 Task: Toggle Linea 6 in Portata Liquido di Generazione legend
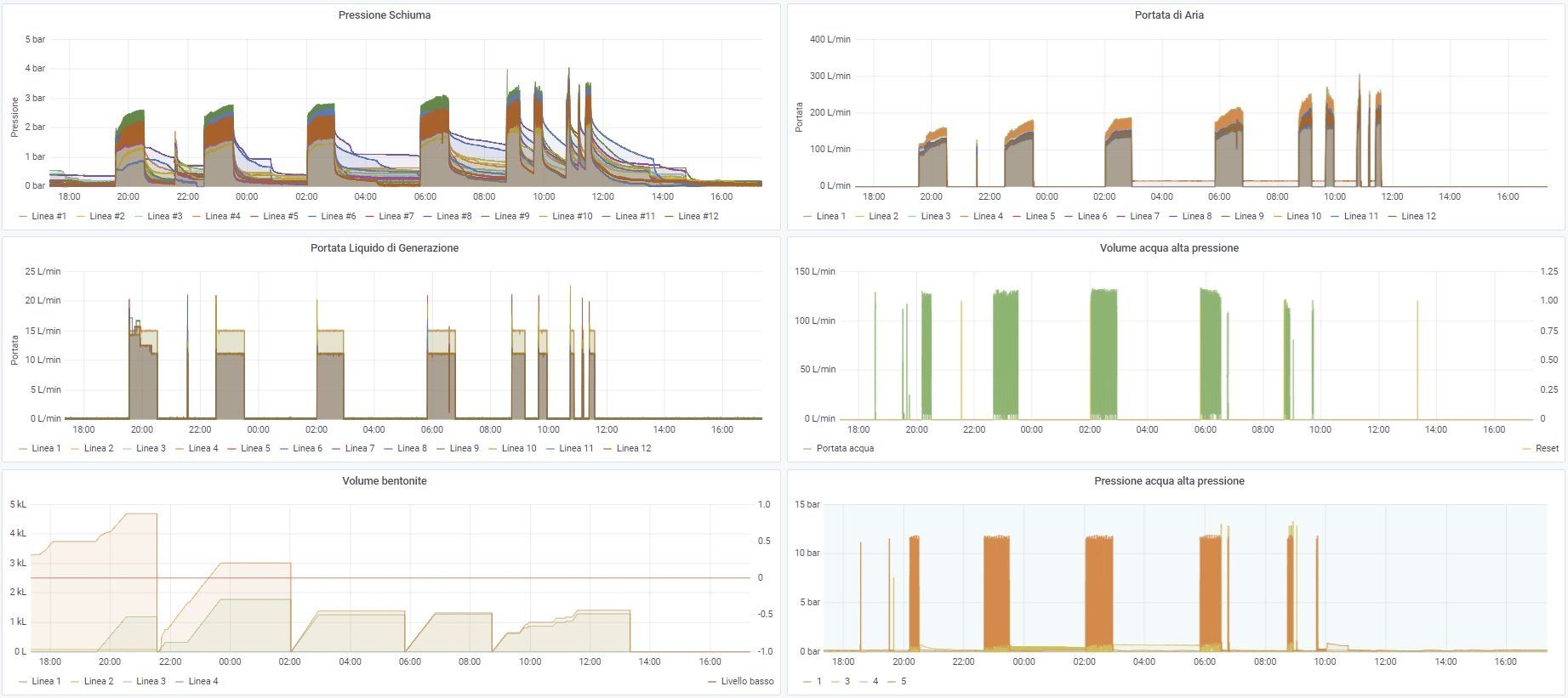point(307,448)
